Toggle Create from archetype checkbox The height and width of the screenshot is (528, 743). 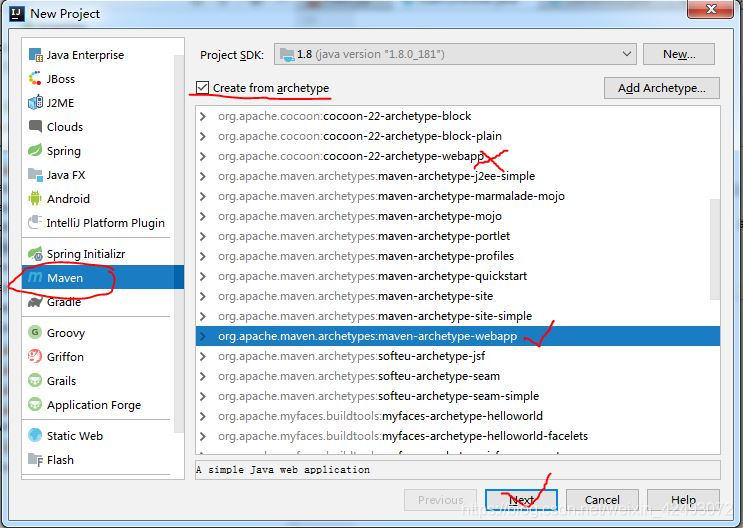pyautogui.click(x=202, y=88)
